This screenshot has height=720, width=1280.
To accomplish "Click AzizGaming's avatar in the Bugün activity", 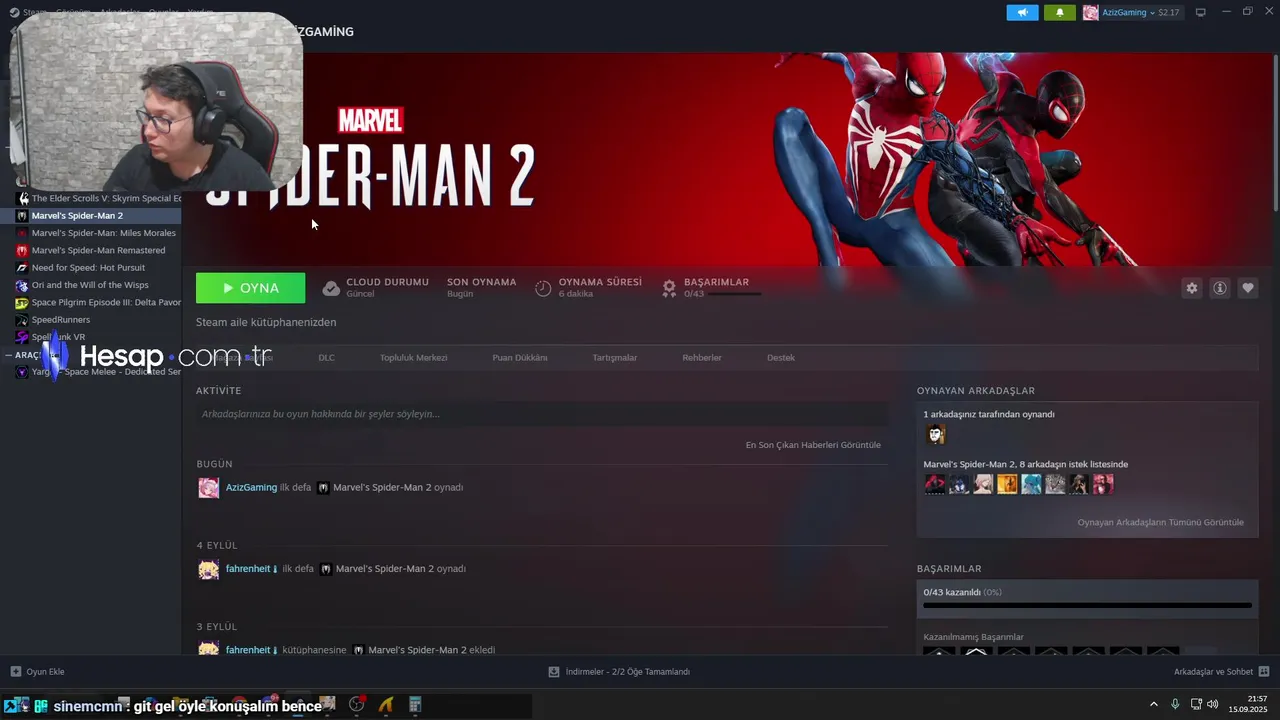I will pos(208,488).
